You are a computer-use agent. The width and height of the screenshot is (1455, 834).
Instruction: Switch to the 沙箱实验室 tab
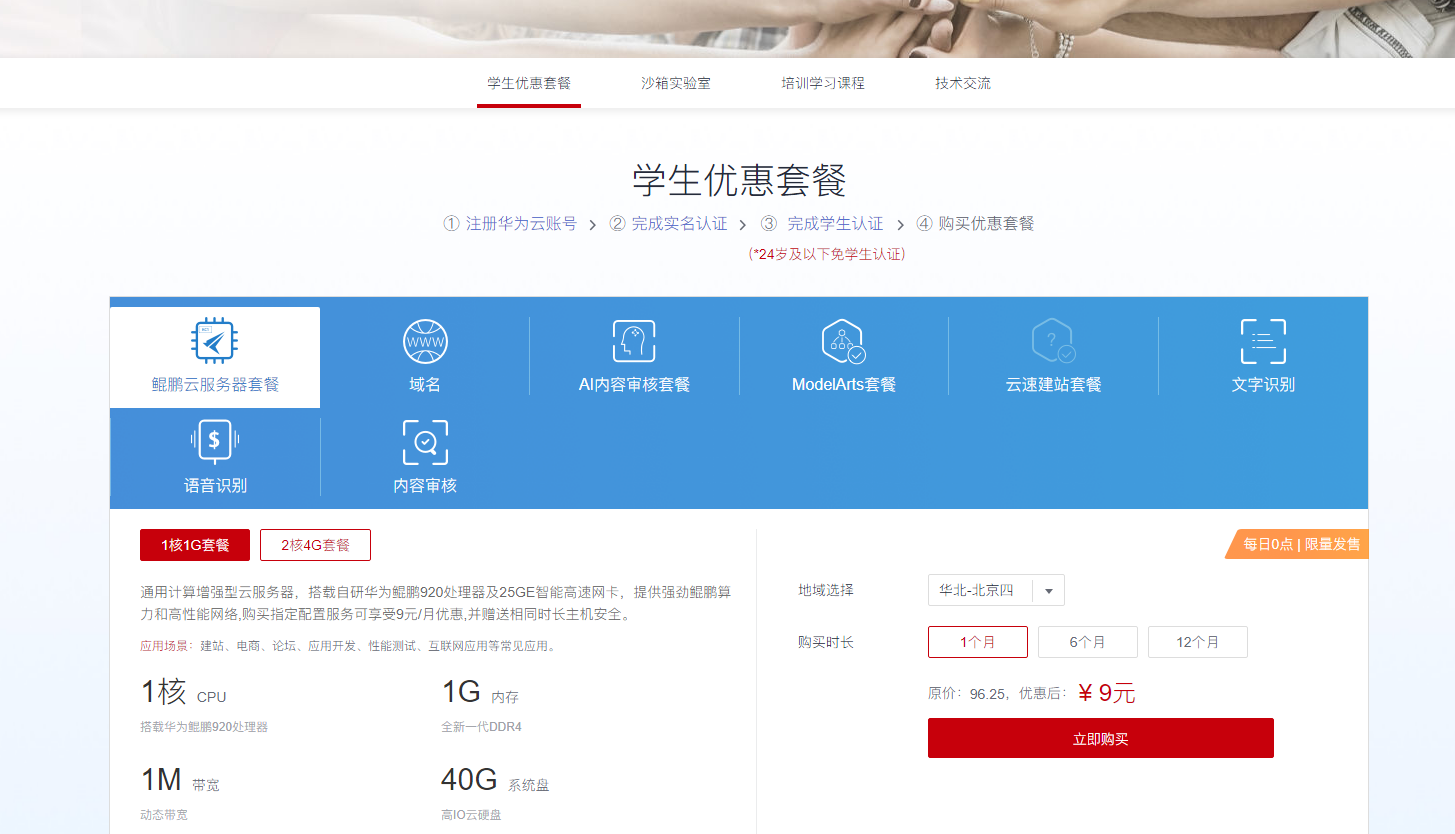[676, 83]
